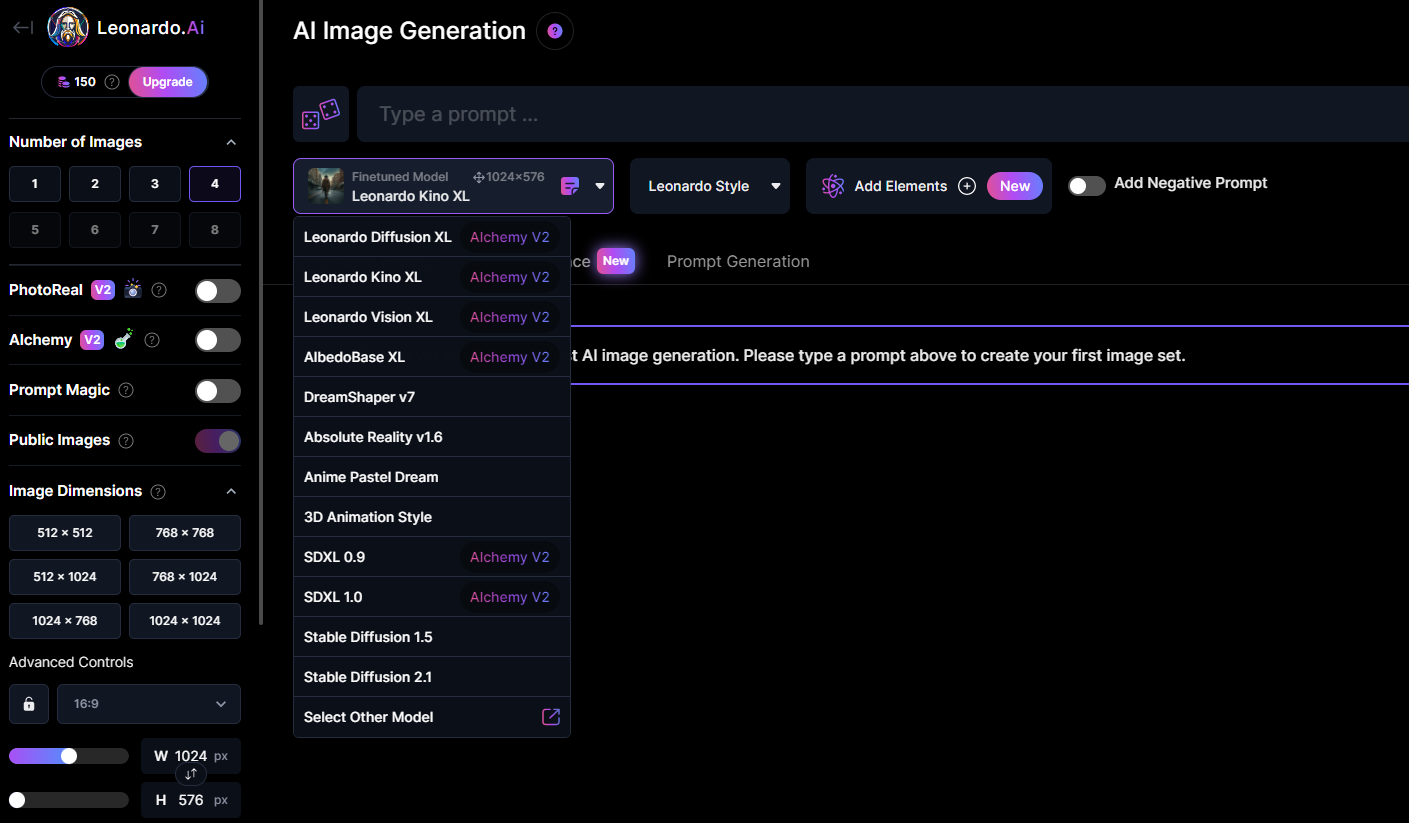Select the 768 × 768 dimension preset
Image resolution: width=1409 pixels, height=823 pixels.
coord(185,533)
